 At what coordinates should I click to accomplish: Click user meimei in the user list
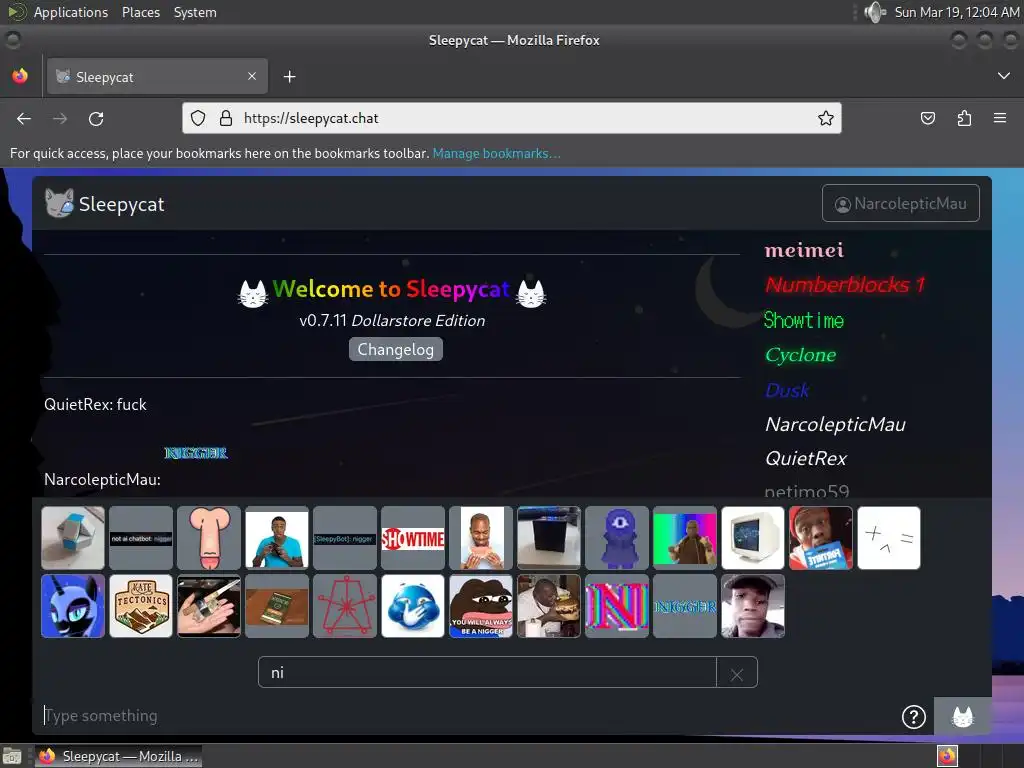click(805, 250)
